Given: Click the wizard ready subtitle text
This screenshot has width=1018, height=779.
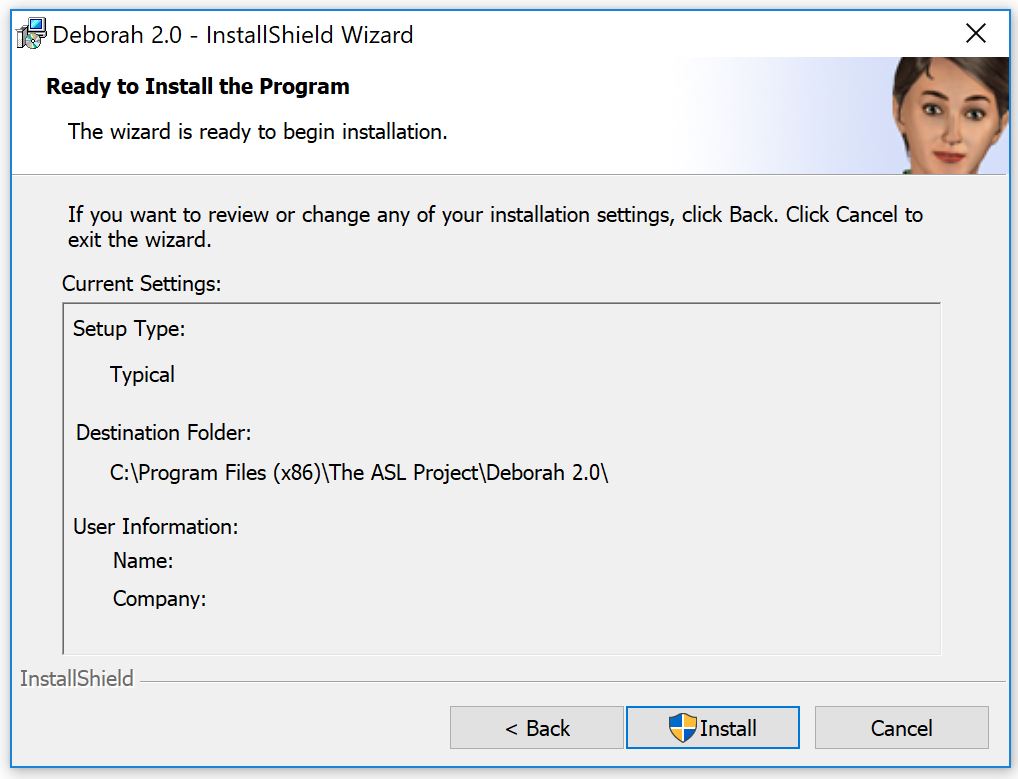Looking at the screenshot, I should click(258, 132).
